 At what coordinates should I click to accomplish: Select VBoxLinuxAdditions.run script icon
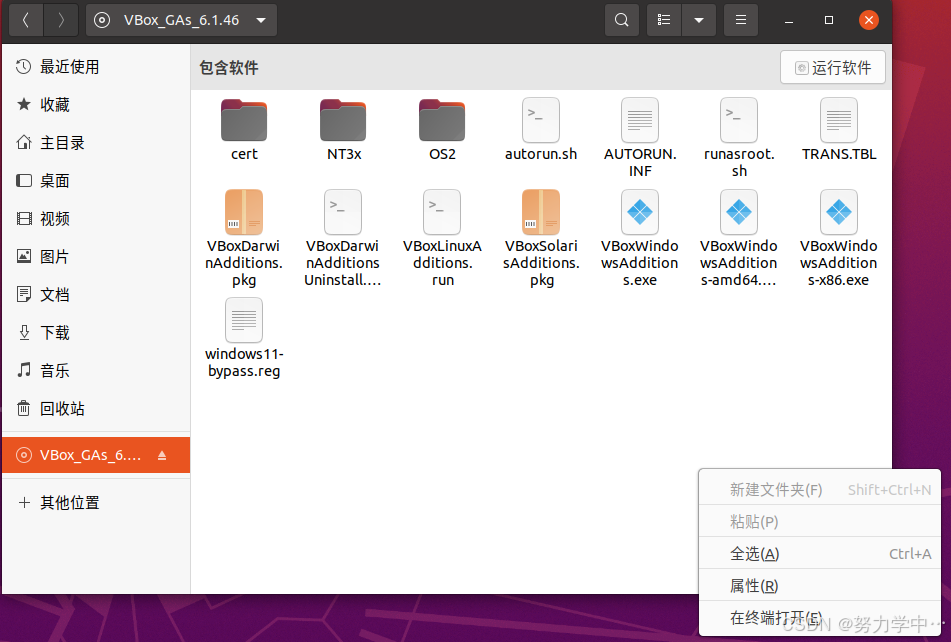pyautogui.click(x=442, y=212)
